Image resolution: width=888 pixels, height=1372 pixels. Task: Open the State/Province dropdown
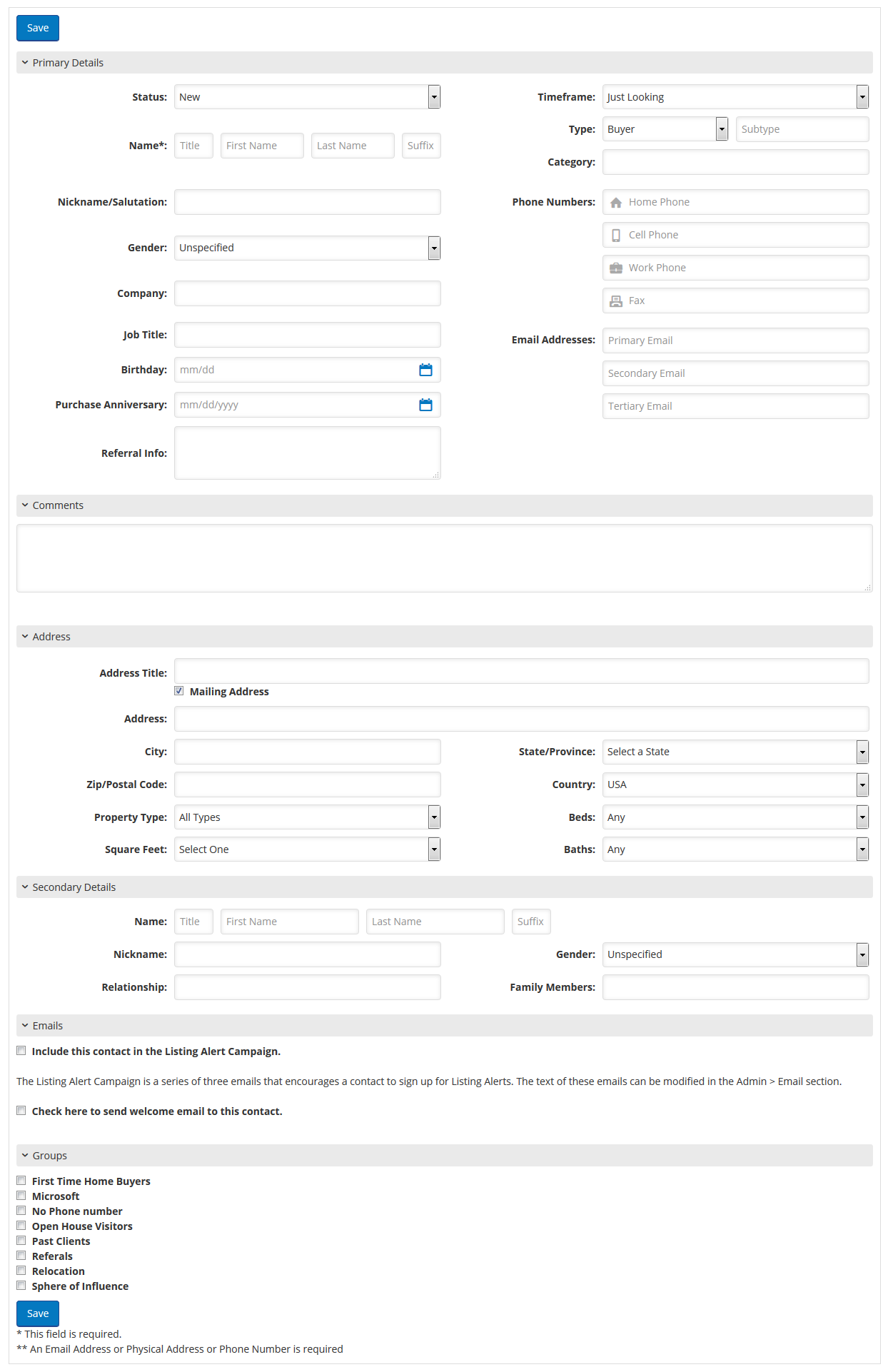pos(736,752)
